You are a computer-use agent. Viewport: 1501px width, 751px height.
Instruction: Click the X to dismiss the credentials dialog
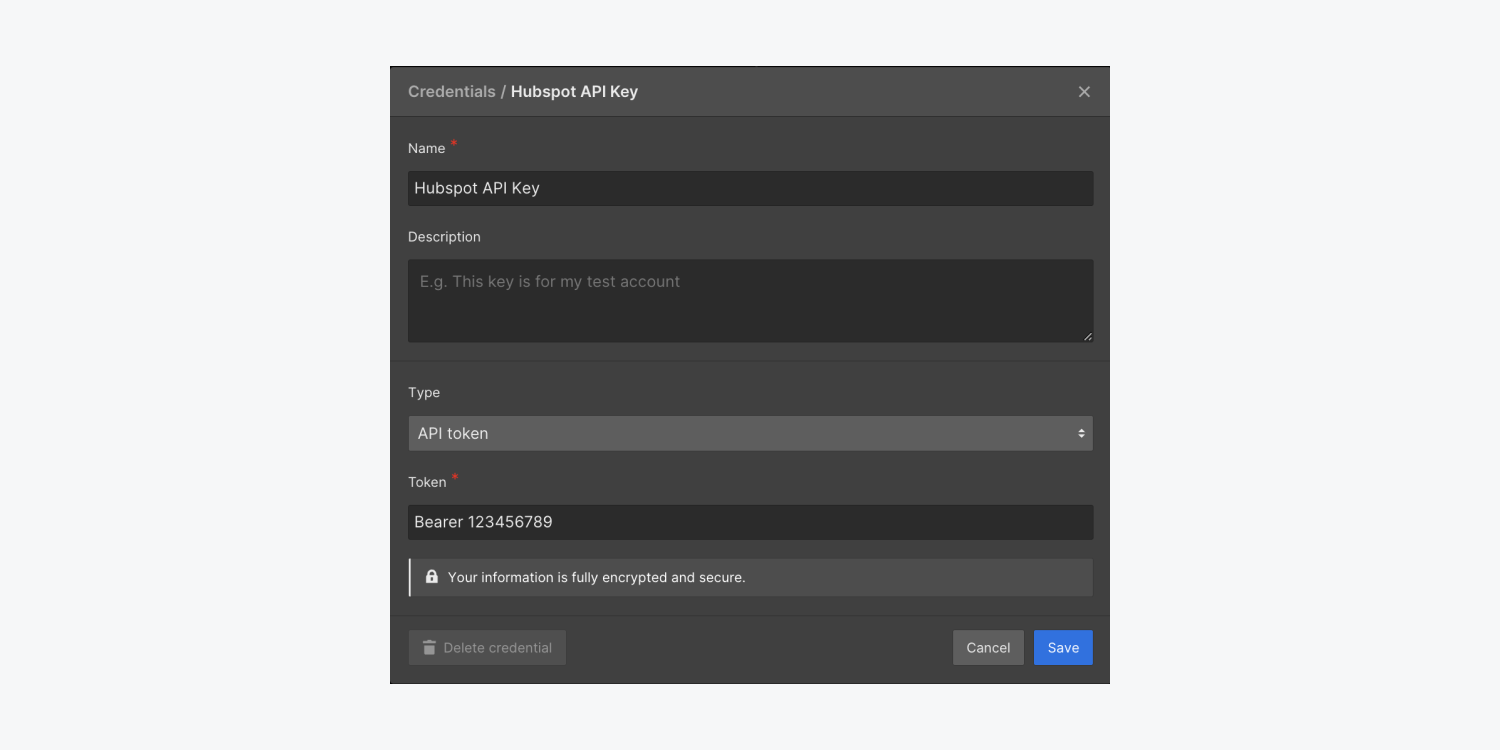[x=1084, y=91]
